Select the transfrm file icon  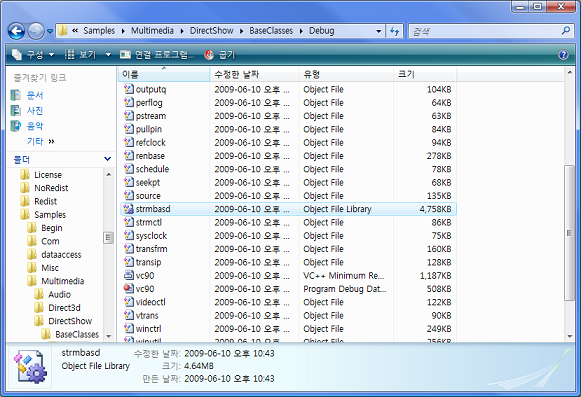pyautogui.click(x=129, y=249)
